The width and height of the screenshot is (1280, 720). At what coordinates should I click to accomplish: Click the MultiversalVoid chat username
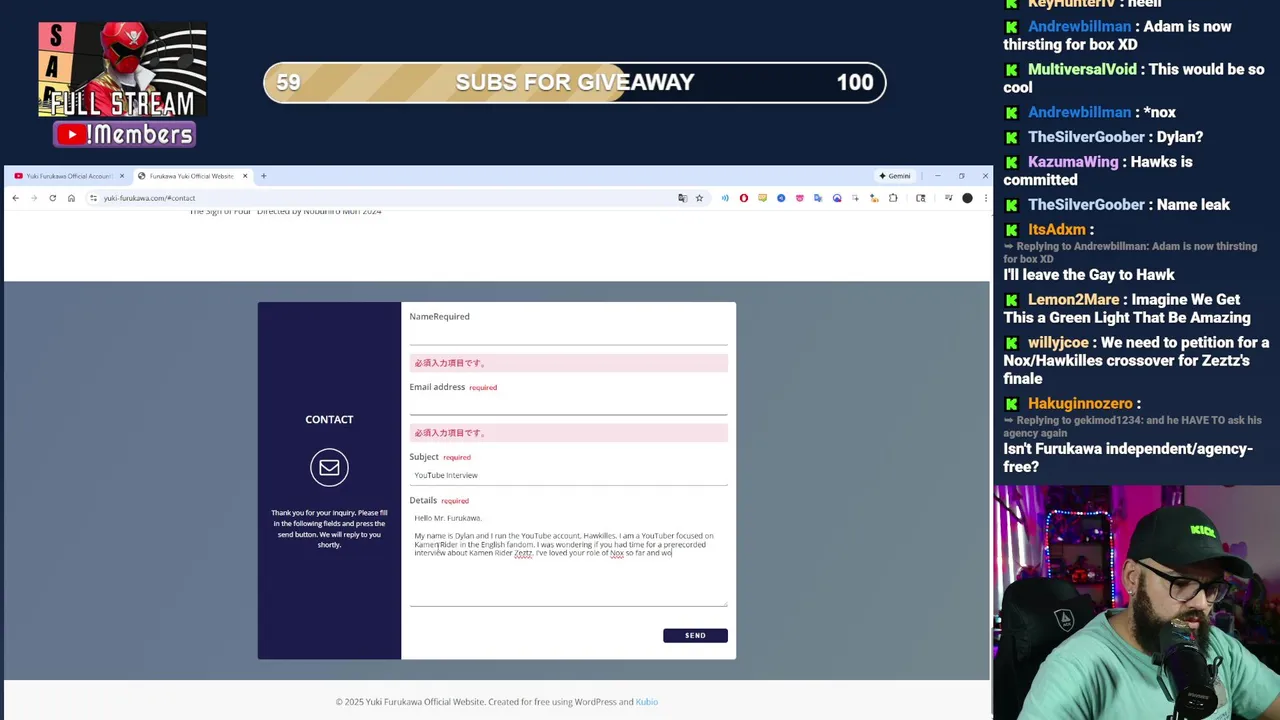pyautogui.click(x=1082, y=70)
